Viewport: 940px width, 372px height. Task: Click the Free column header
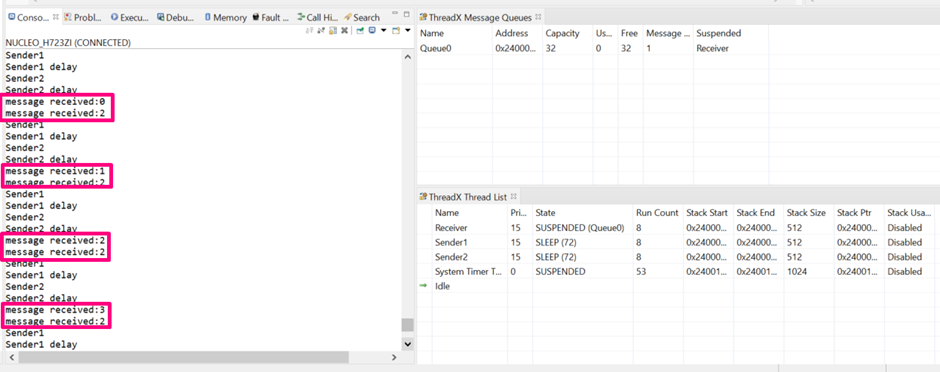630,33
